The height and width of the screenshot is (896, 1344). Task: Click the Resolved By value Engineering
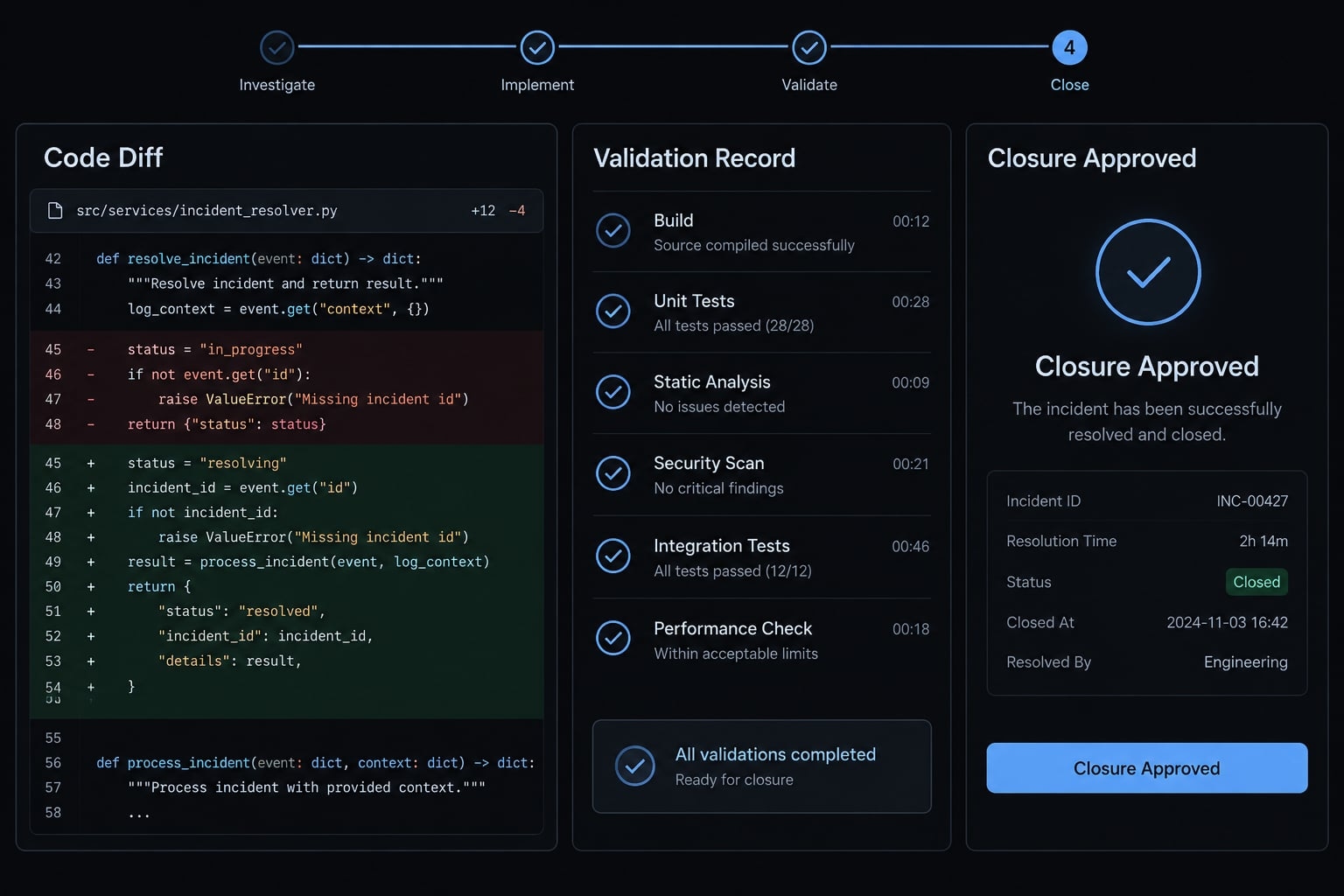[1245, 662]
